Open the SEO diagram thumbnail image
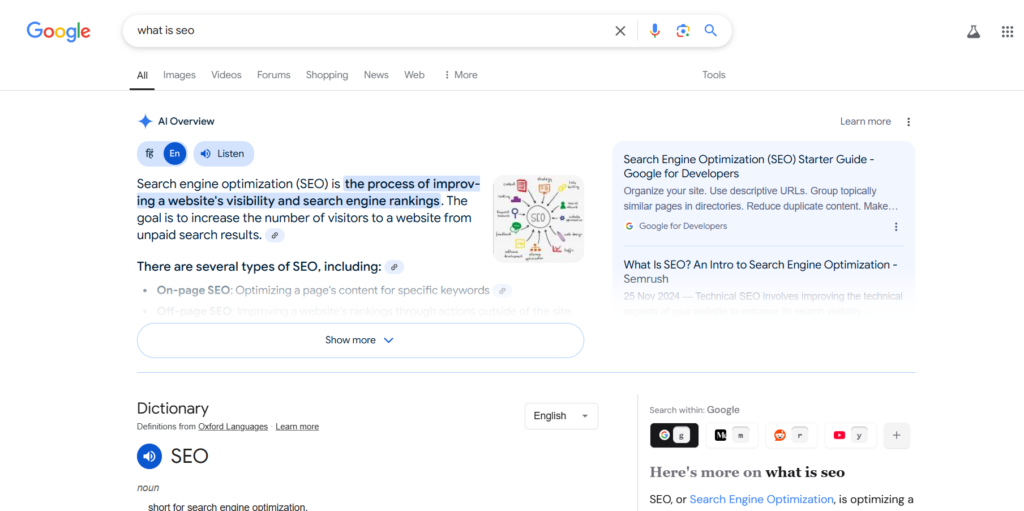The height and width of the screenshot is (511, 1024). (x=538, y=219)
